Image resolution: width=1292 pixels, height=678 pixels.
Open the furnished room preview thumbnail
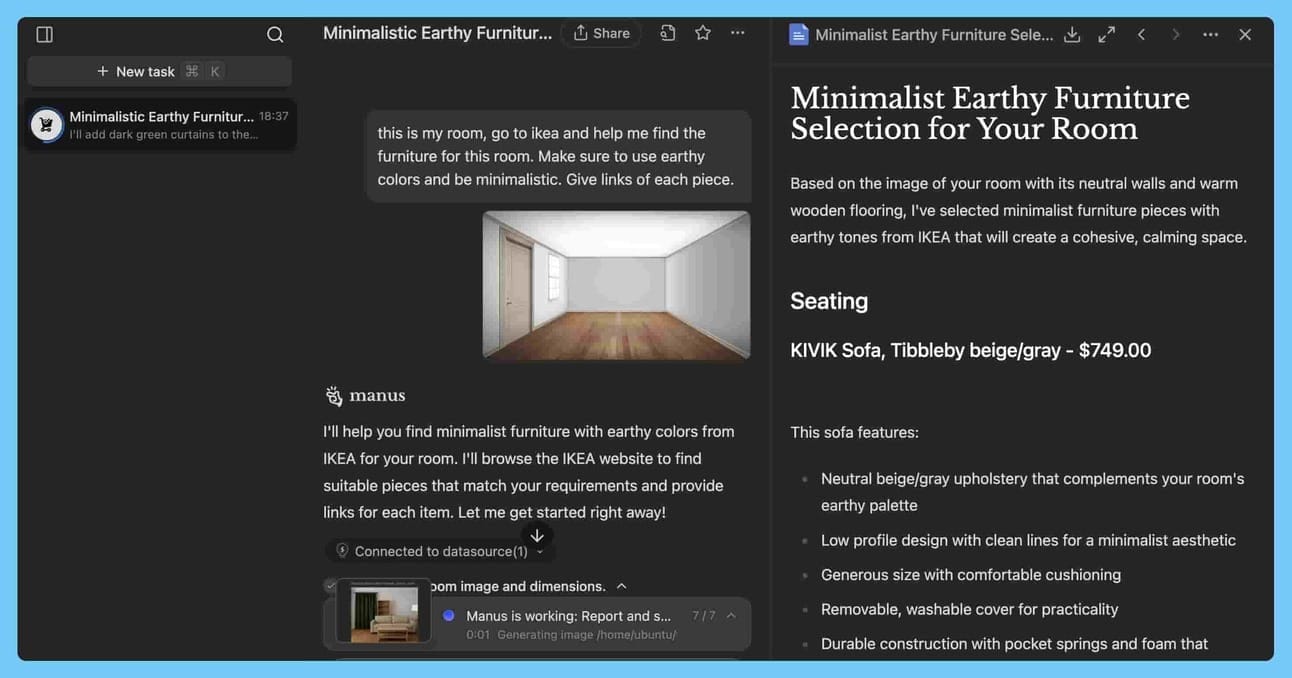point(384,610)
